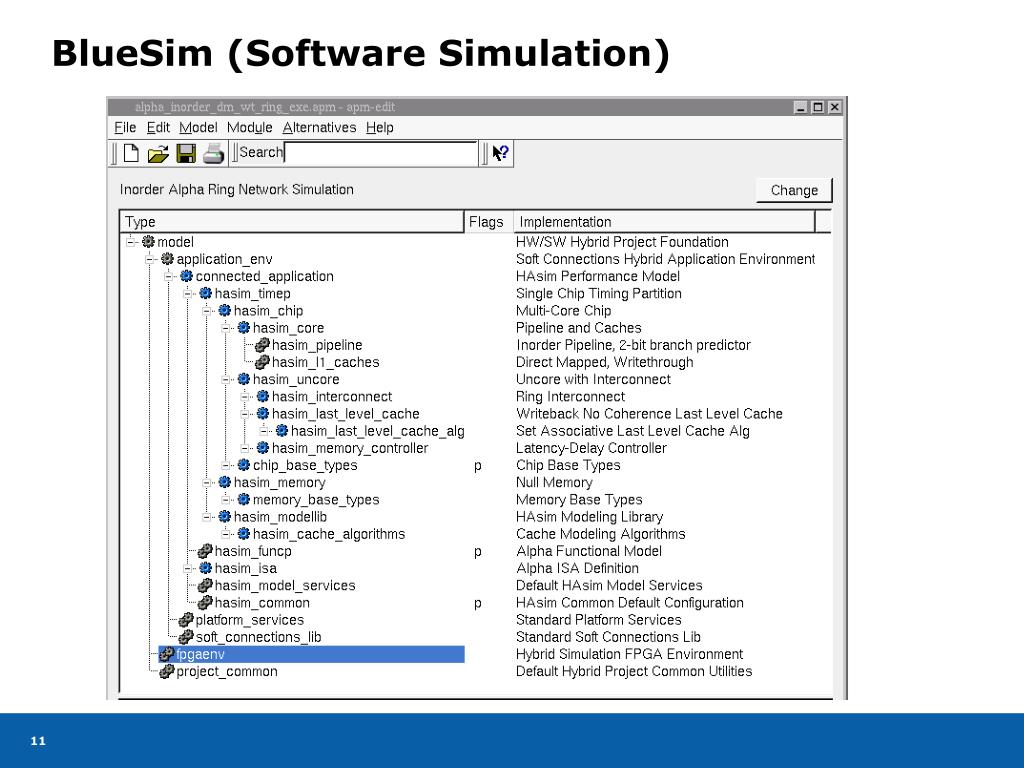Click the Save floppy disk icon
Viewport: 1024px width, 768px height.
186,153
